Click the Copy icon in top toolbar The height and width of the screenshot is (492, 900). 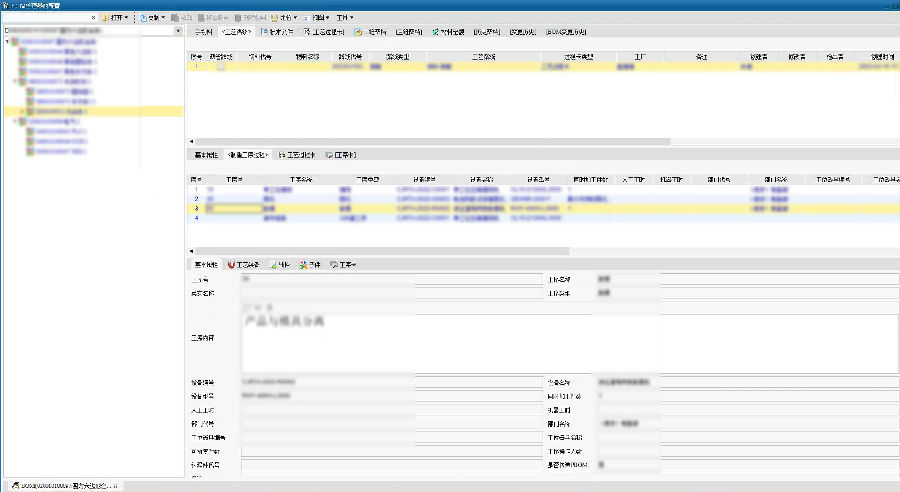click(141, 18)
